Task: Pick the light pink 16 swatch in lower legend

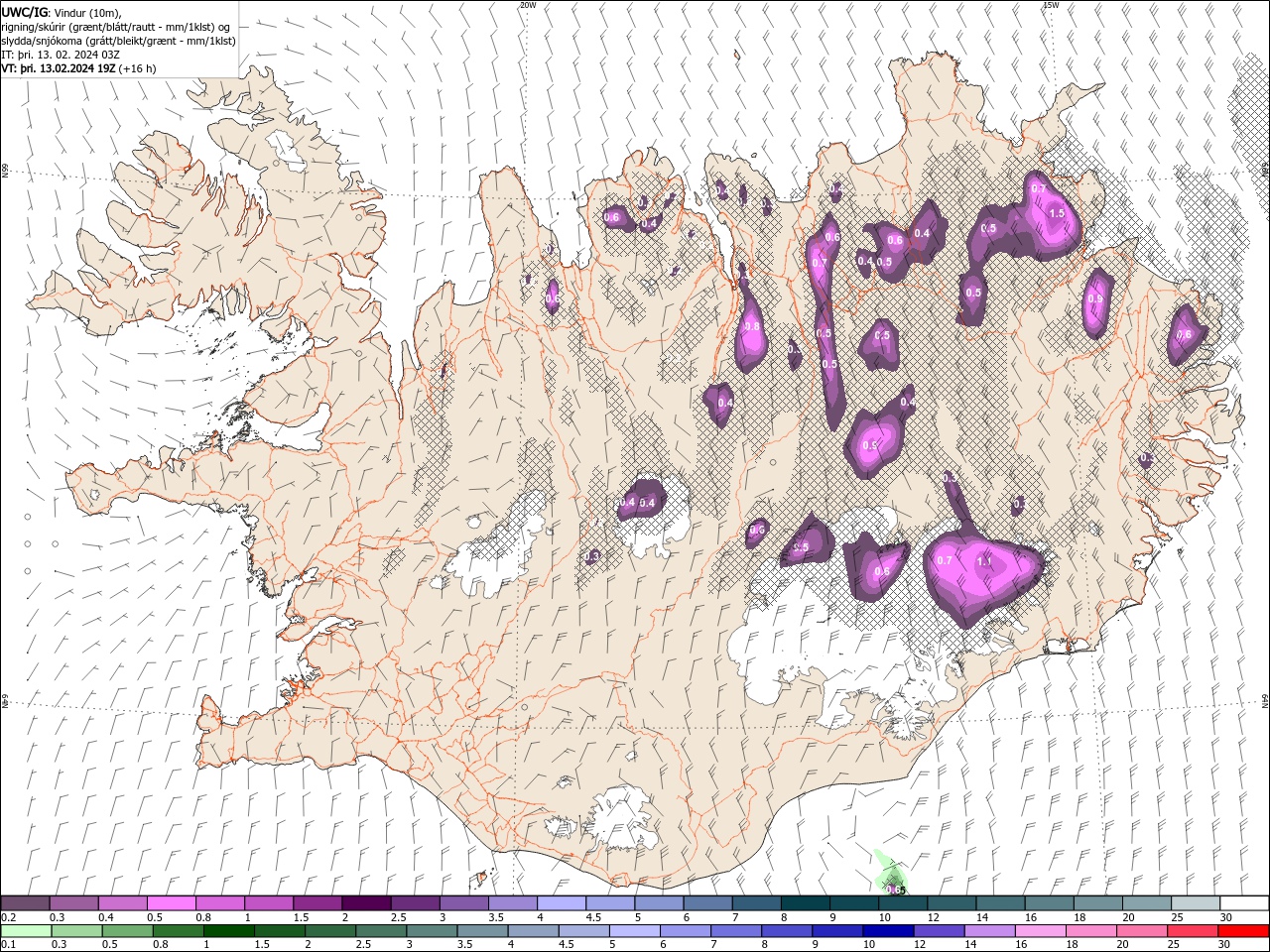Action: click(x=1040, y=931)
